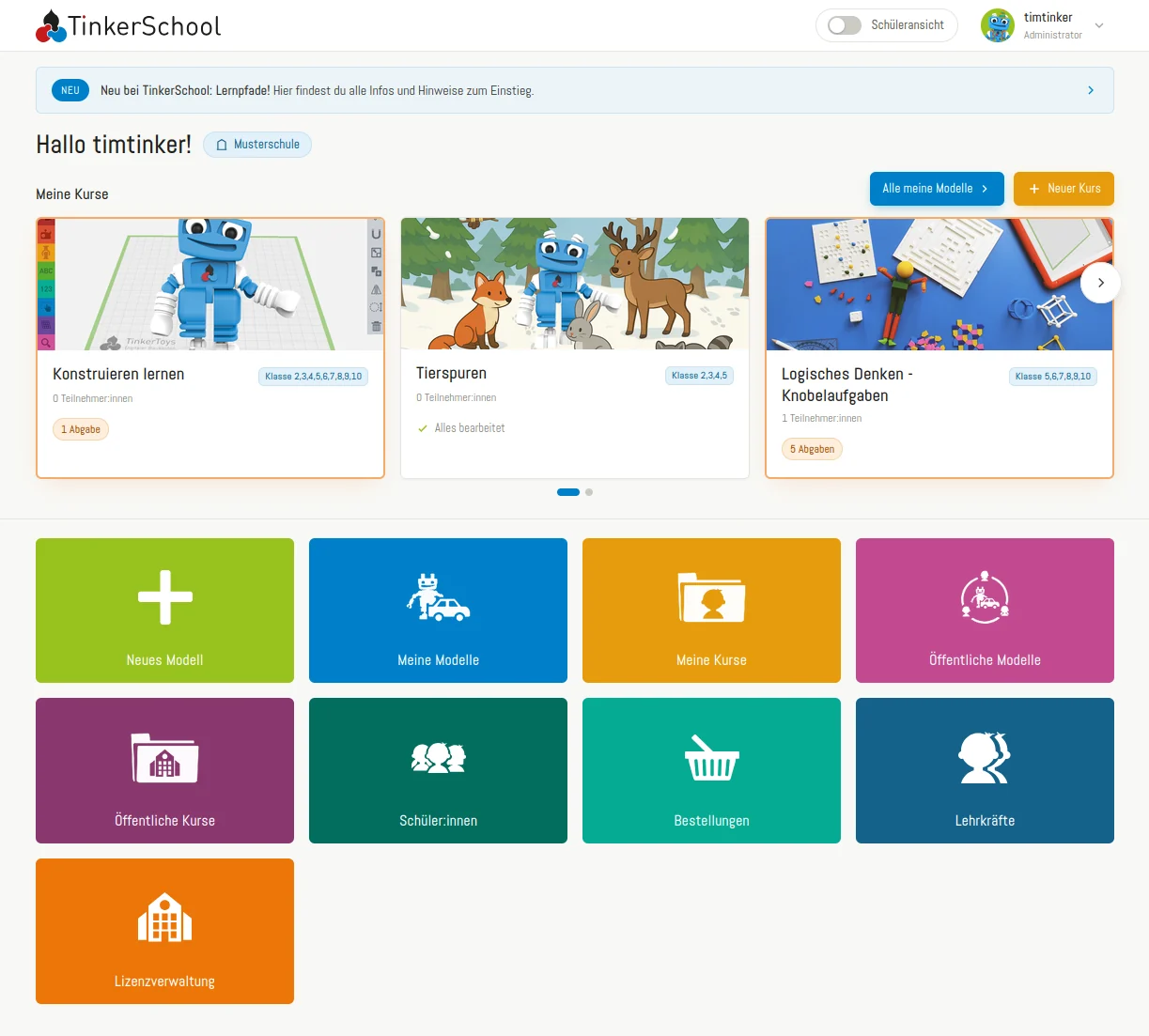Click the TinkerSchool logo
Screen dimensions: 1149x1036
click(x=129, y=25)
